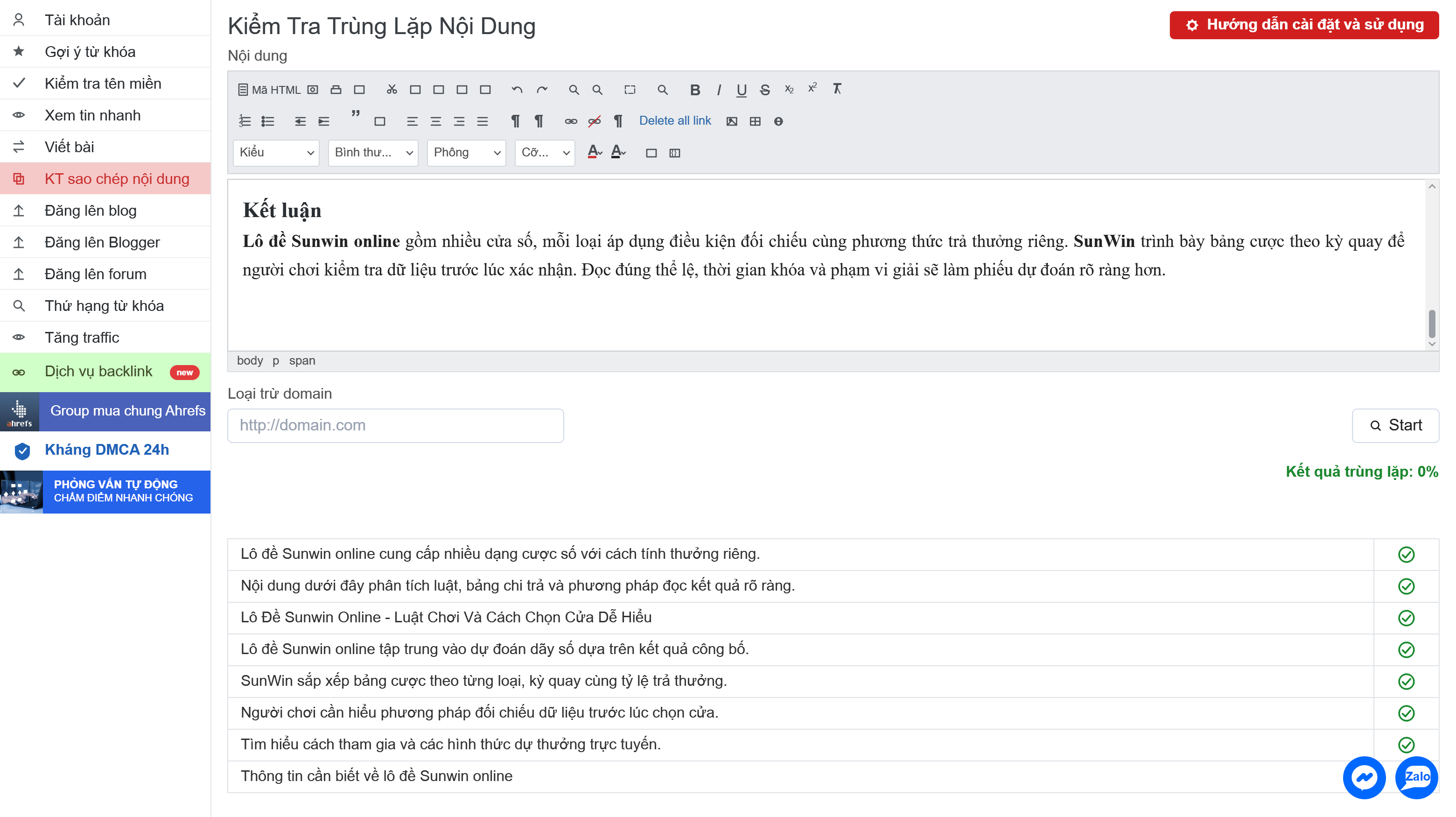Click the ahrefs logo thumbnail
The height and width of the screenshot is (817, 1456).
20,412
